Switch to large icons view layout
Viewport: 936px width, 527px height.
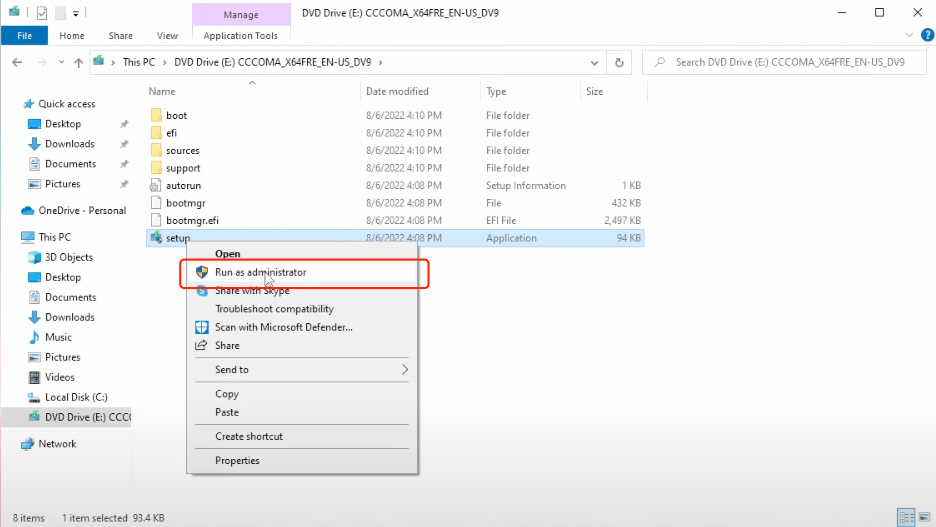tap(924, 517)
